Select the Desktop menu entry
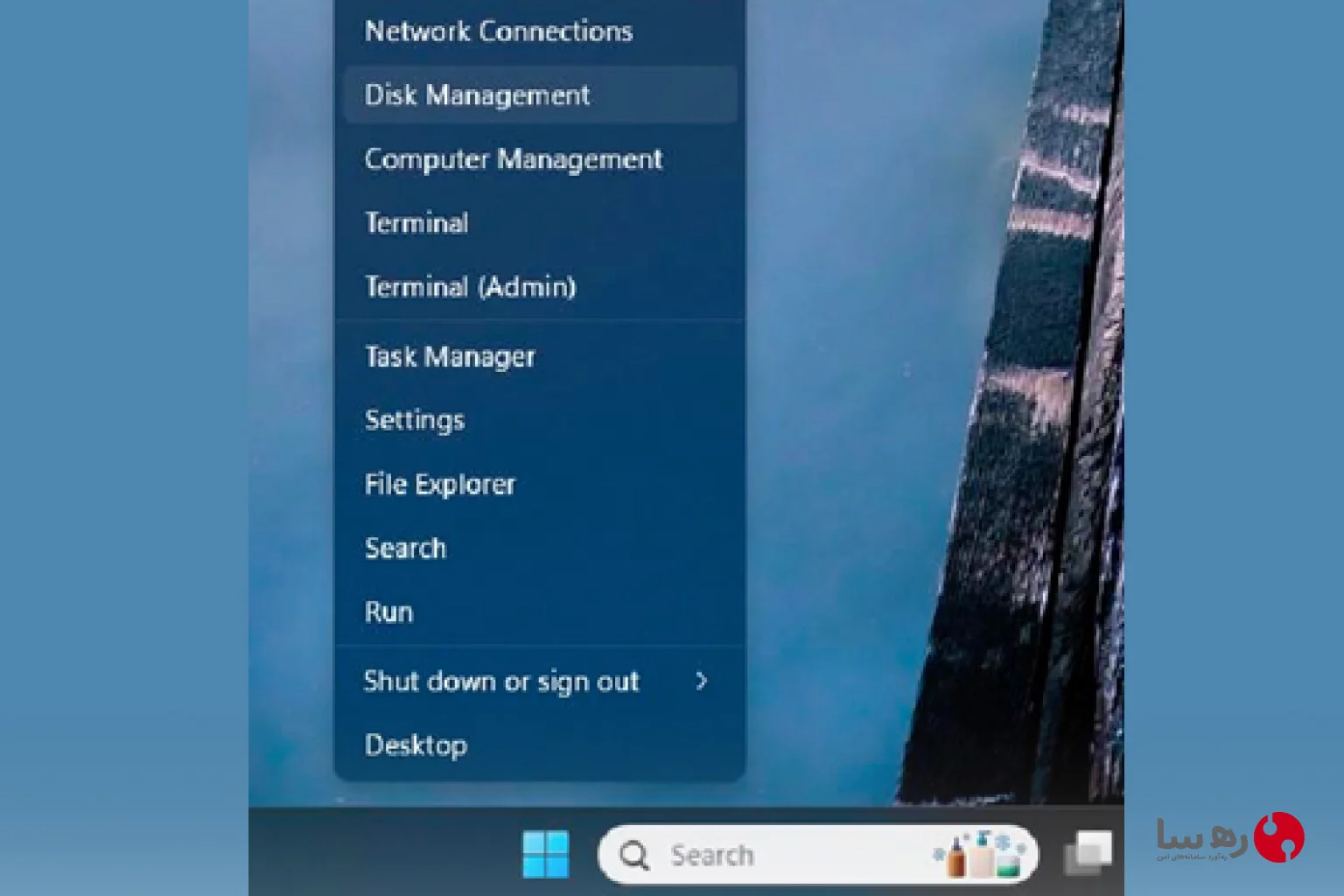This screenshot has height=896, width=1344. point(540,745)
